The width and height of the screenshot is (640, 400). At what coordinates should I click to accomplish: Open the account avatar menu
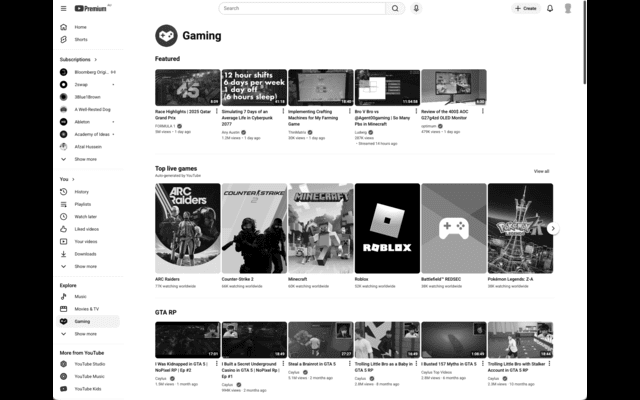coord(568,8)
